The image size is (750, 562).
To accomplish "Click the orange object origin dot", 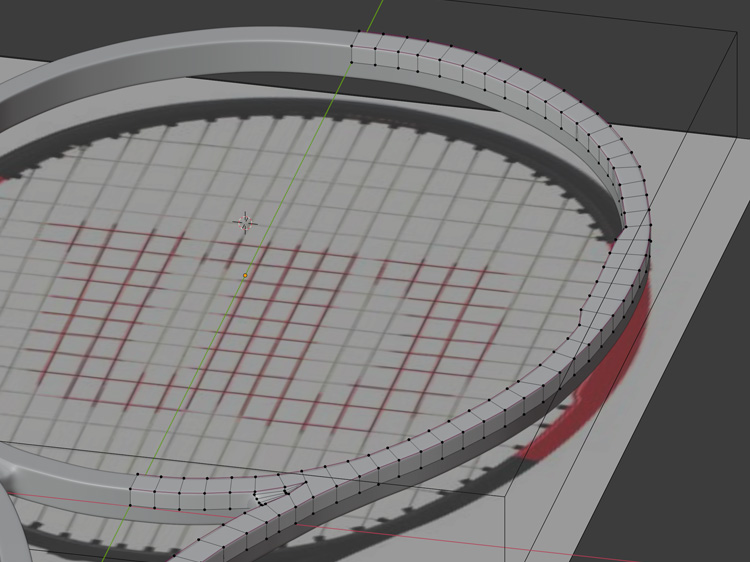I will click(245, 275).
